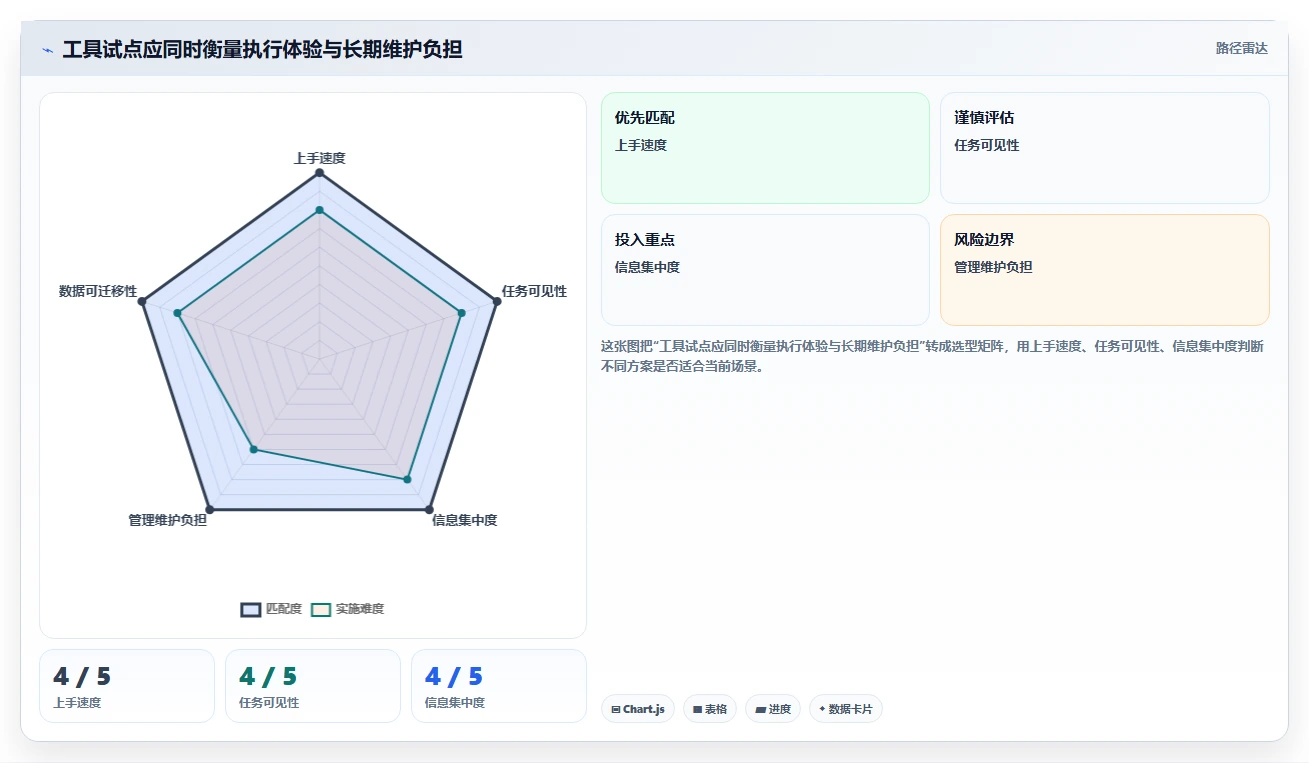Toggle the 匹配度 legend swatch
Viewport: 1309px width, 763px height.
(251, 609)
